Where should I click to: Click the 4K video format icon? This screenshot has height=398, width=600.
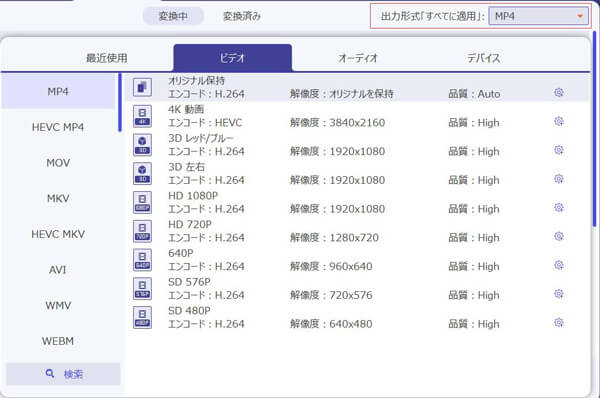(x=142, y=116)
